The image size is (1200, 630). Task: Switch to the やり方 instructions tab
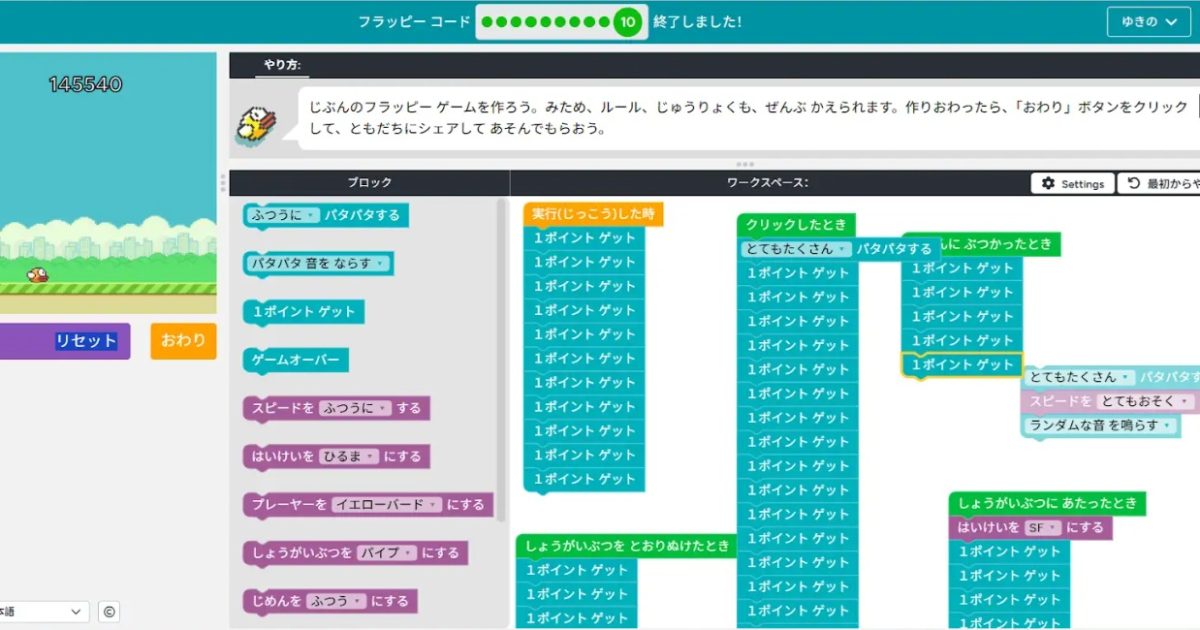point(281,66)
